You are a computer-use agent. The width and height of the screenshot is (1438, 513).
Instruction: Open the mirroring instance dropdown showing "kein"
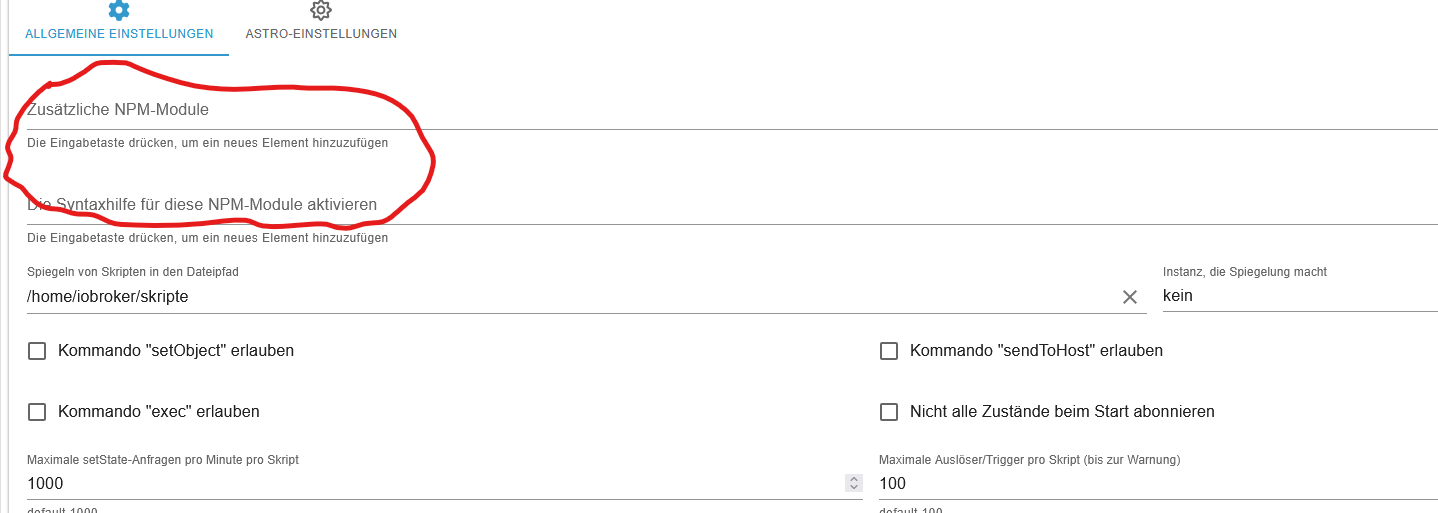coord(1298,296)
